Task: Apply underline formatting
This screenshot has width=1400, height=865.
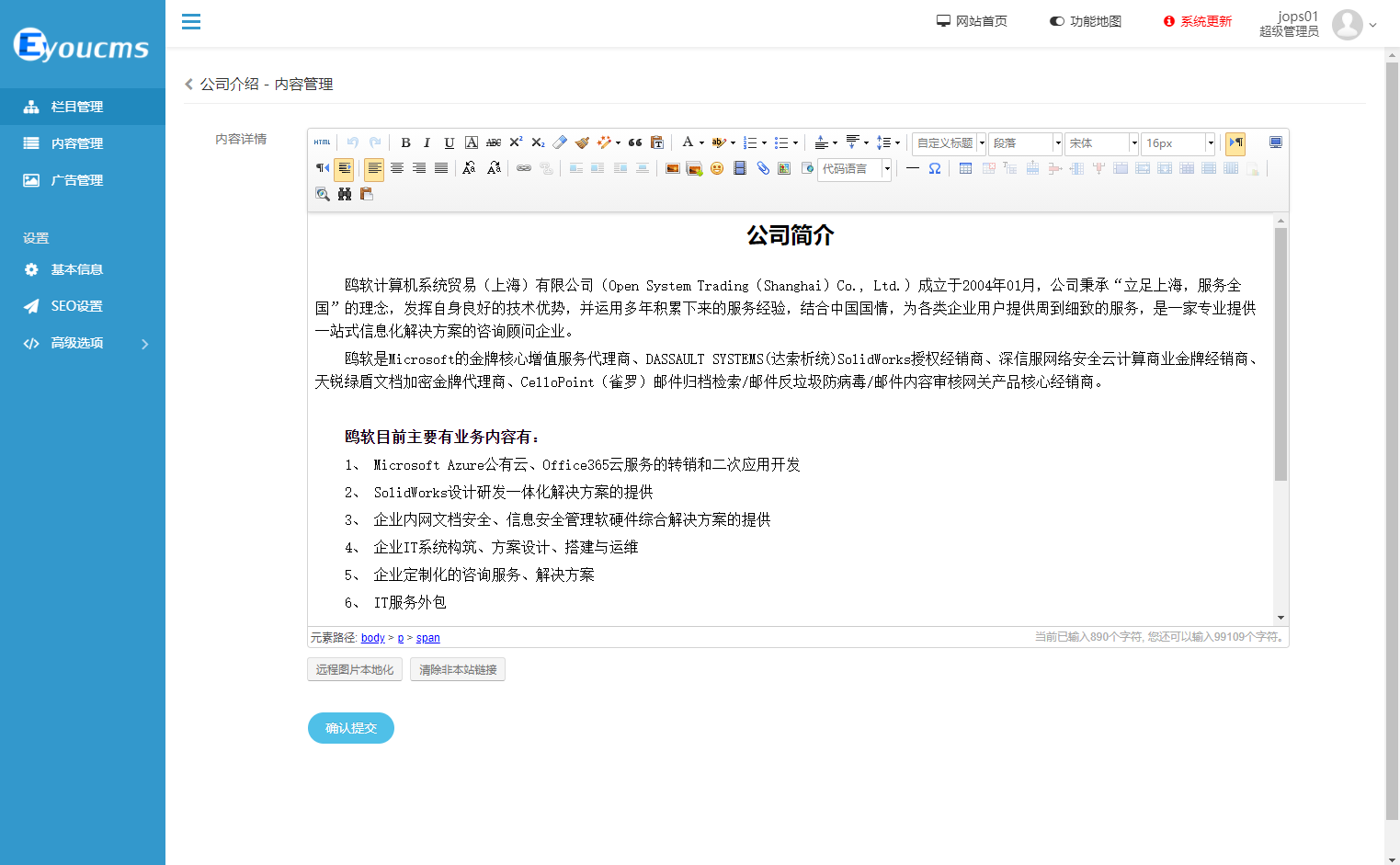Action: click(x=449, y=142)
